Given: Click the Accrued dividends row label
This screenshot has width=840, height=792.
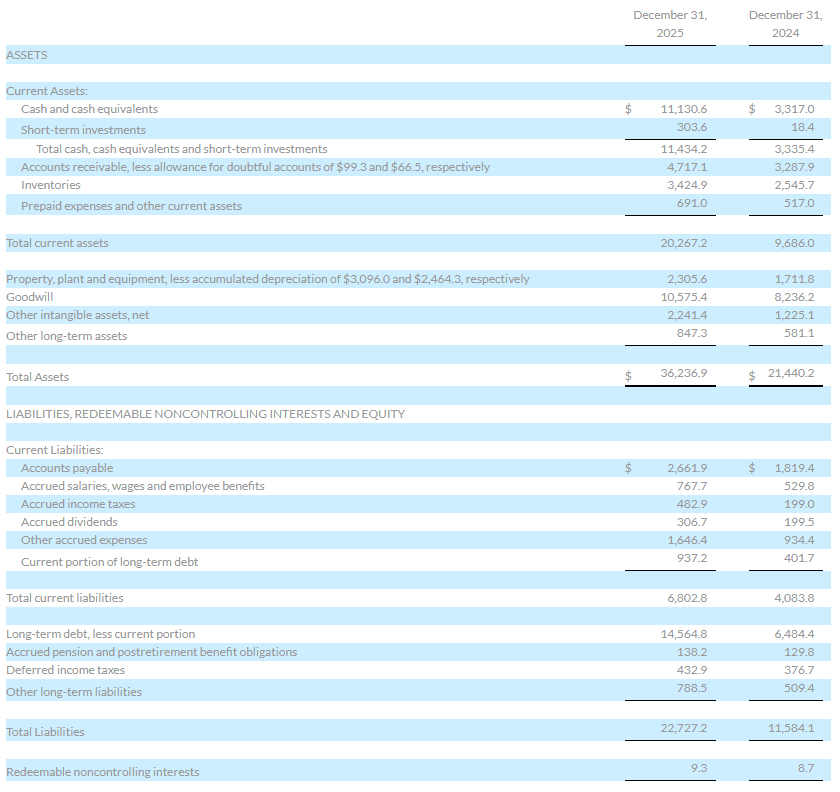Looking at the screenshot, I should pos(69,522).
